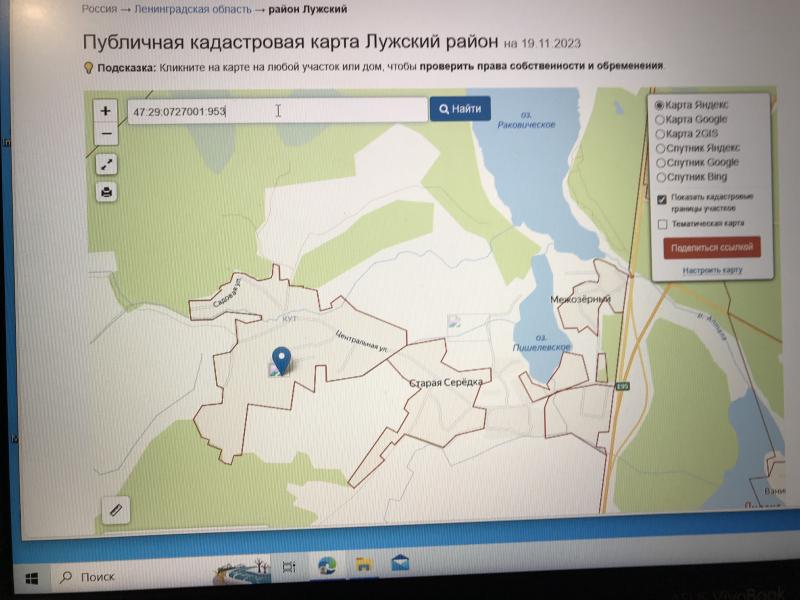Open Настроить карту link

(713, 270)
